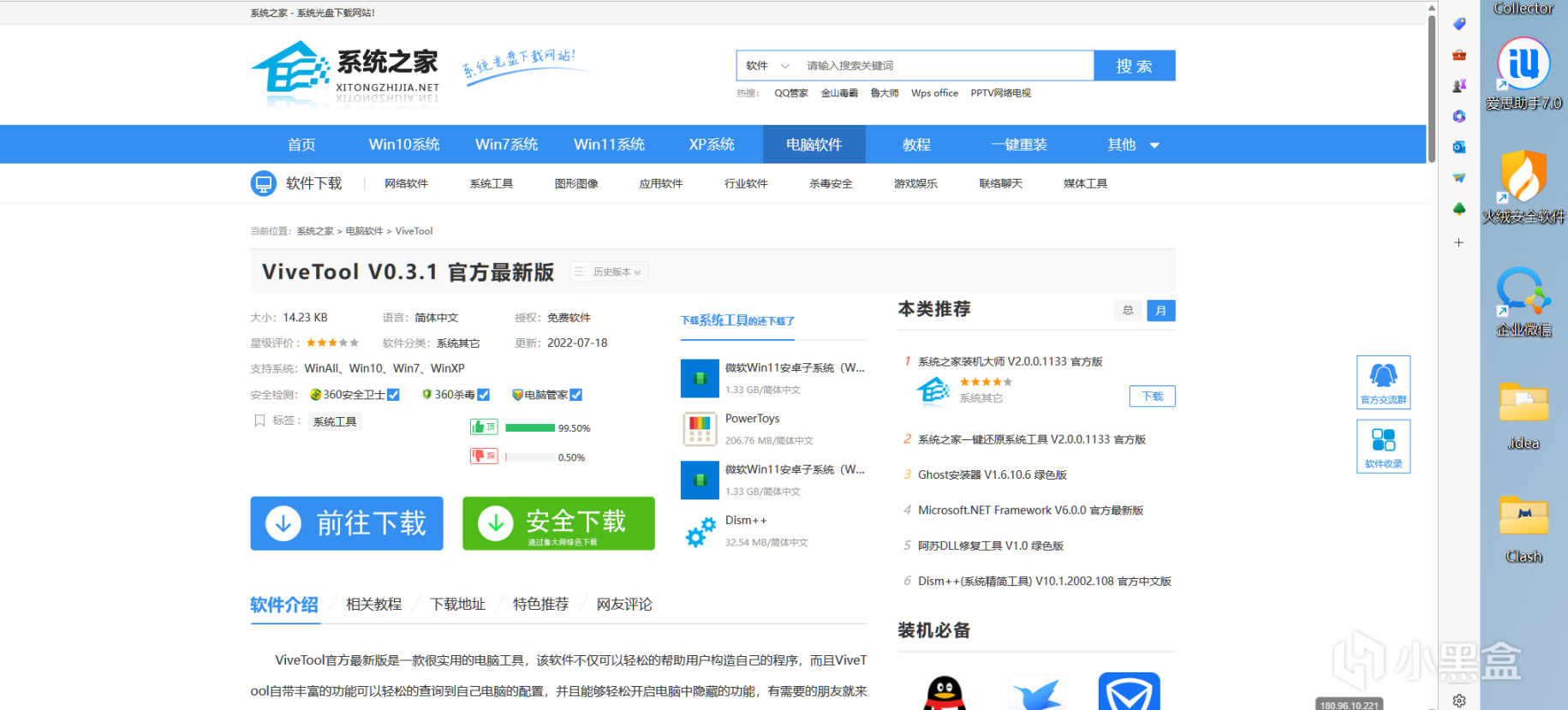Go to the 首页 nav tab

(301, 145)
